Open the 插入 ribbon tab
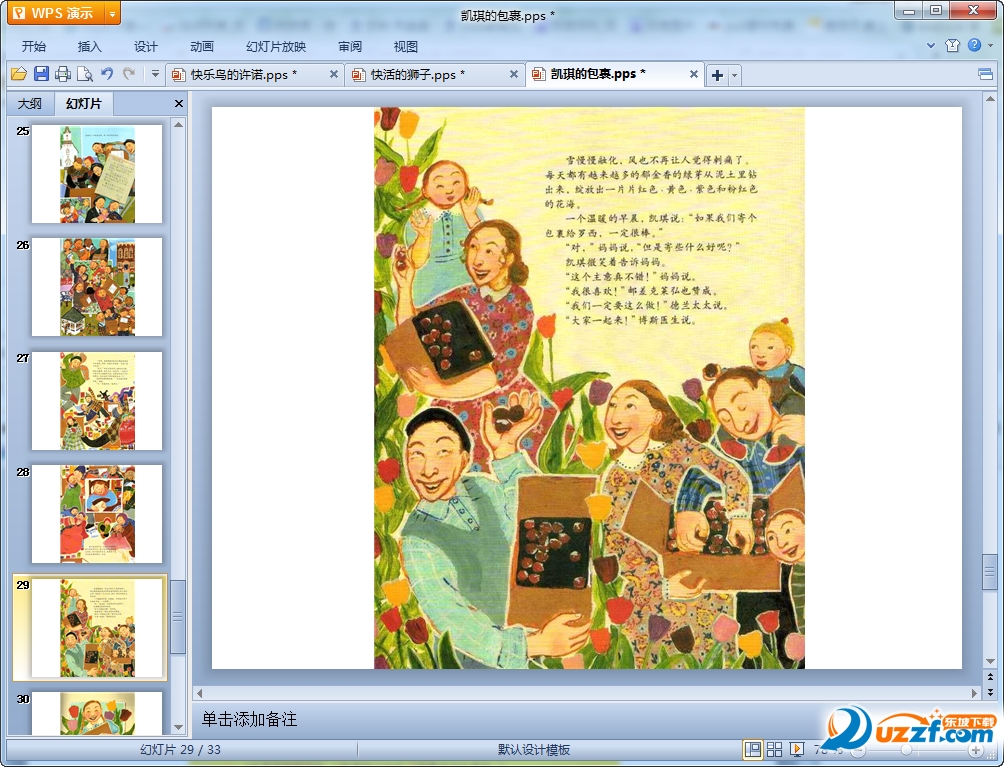This screenshot has height=767, width=1004. (x=89, y=47)
